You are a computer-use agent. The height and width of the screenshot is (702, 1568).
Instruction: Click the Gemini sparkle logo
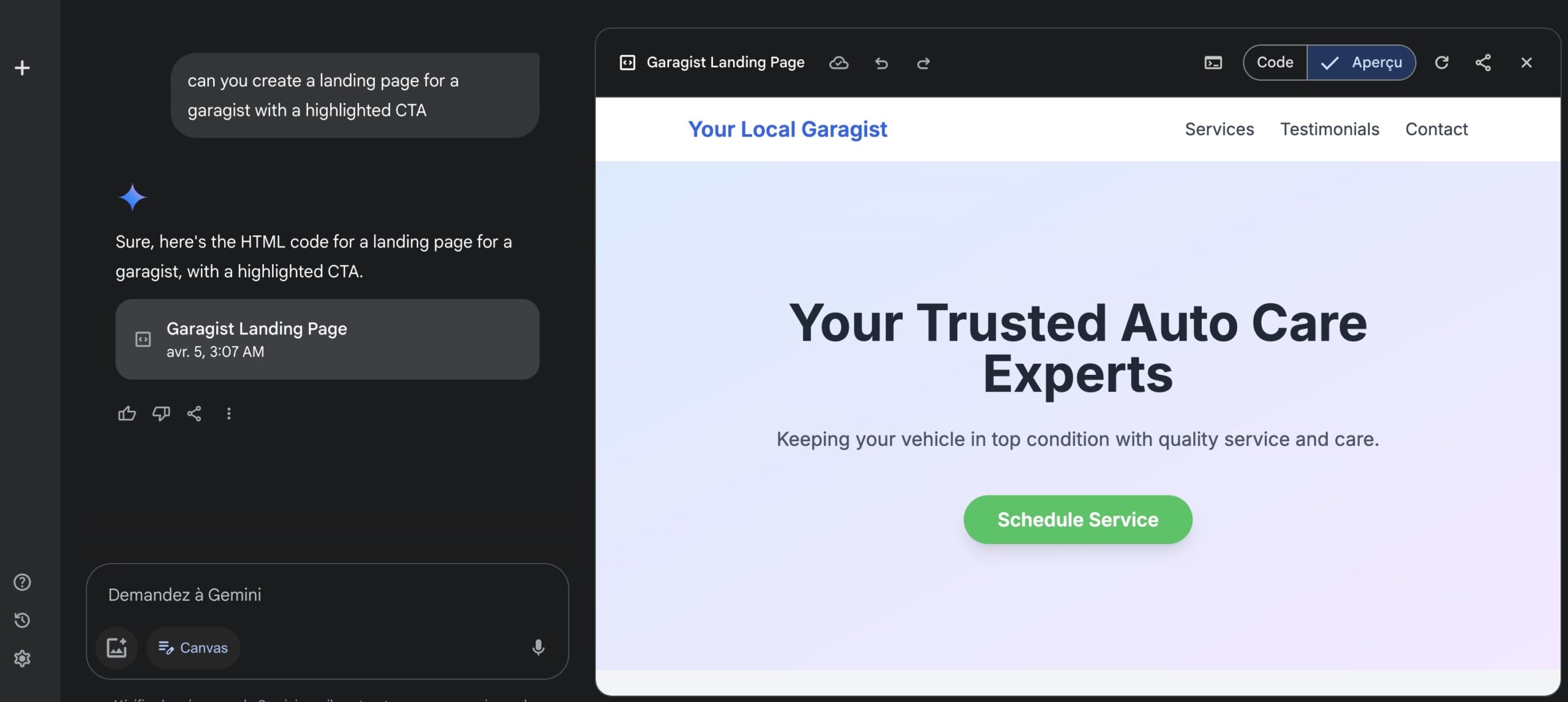pos(132,197)
